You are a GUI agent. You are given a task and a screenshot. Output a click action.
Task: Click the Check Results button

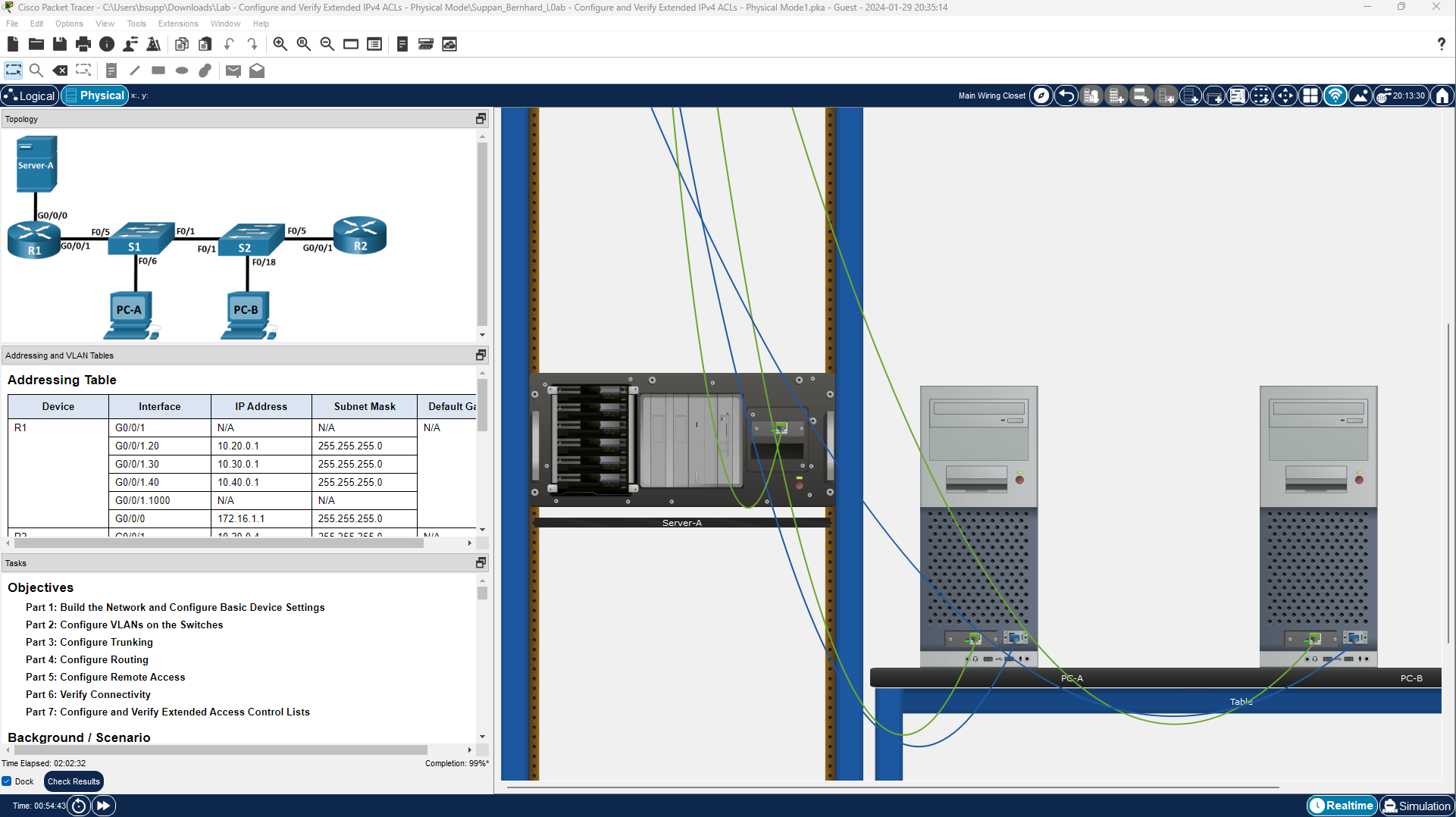(74, 781)
